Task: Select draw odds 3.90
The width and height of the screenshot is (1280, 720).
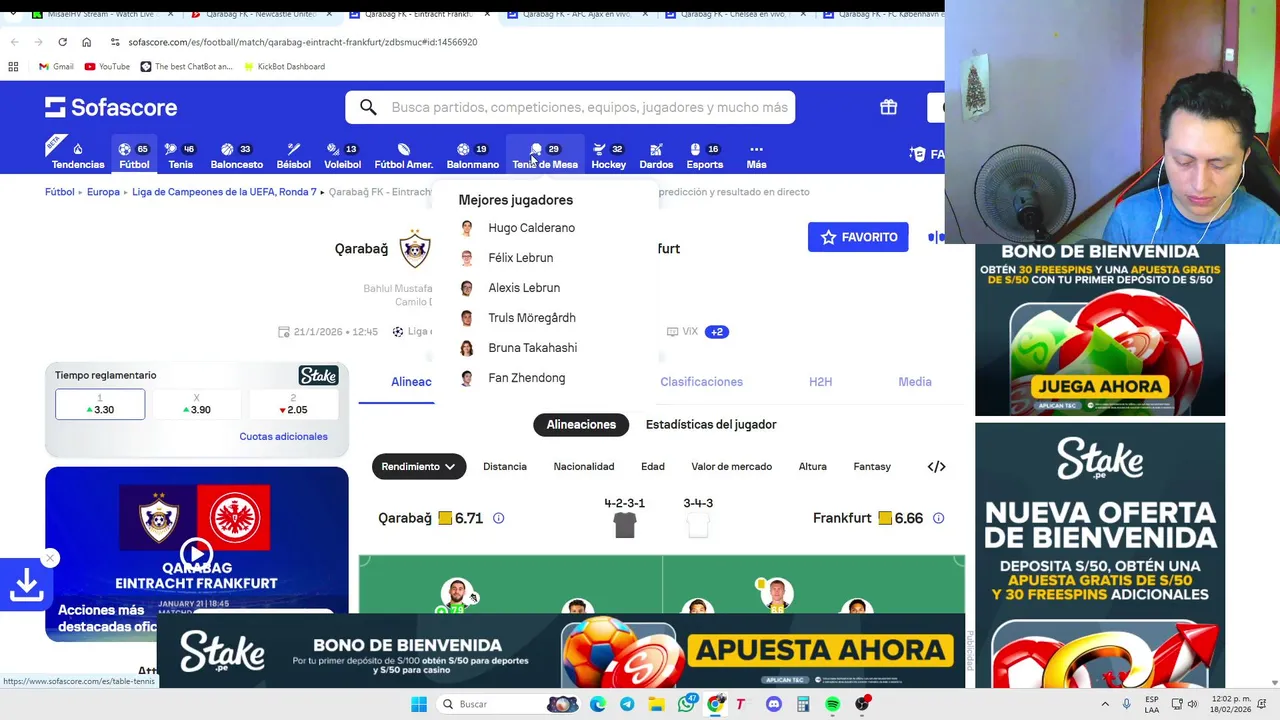Action: pyautogui.click(x=196, y=404)
